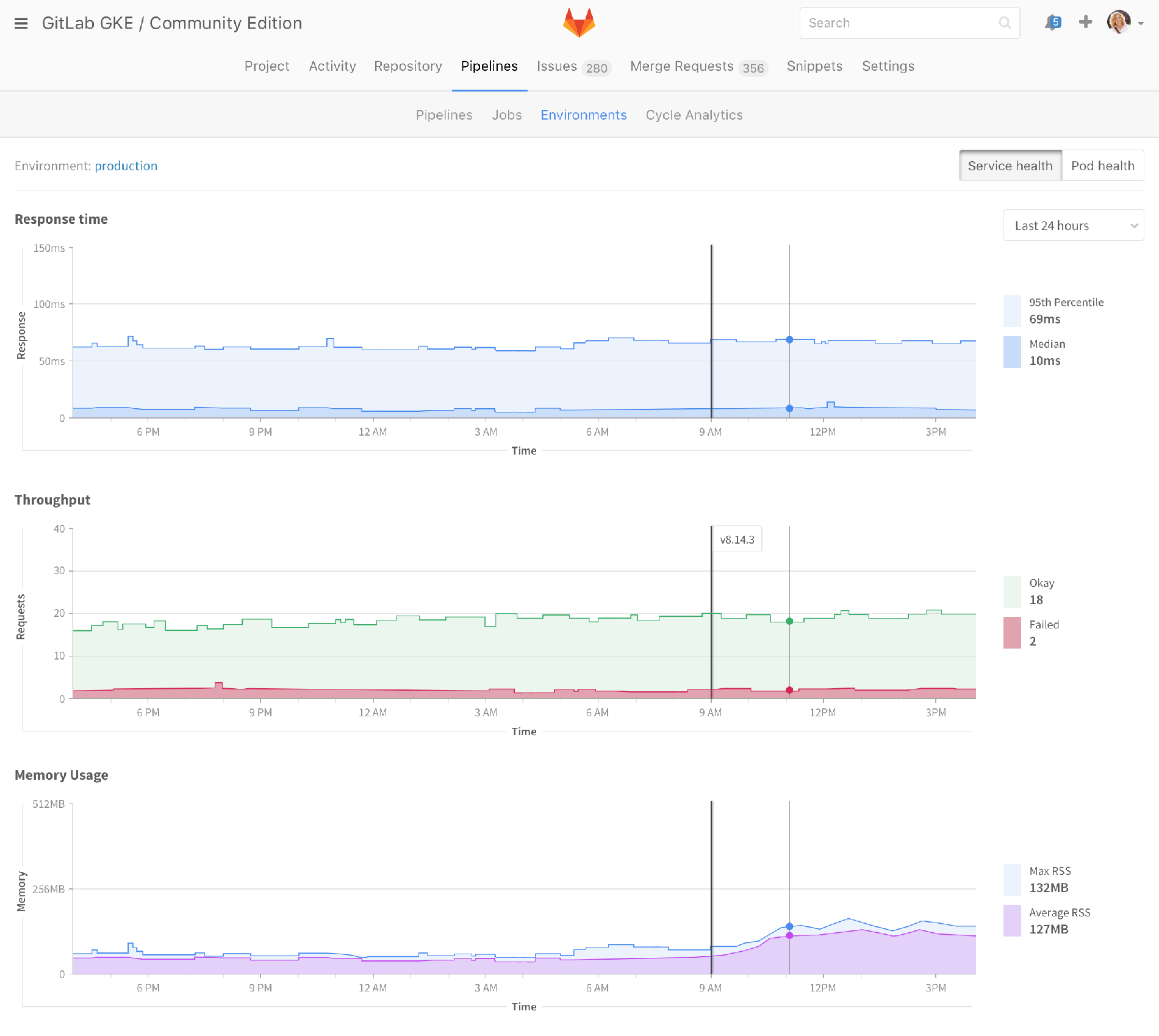Click the v8.14.3 deployment marker label
Image resolution: width=1159 pixels, height=1036 pixels.
737,540
